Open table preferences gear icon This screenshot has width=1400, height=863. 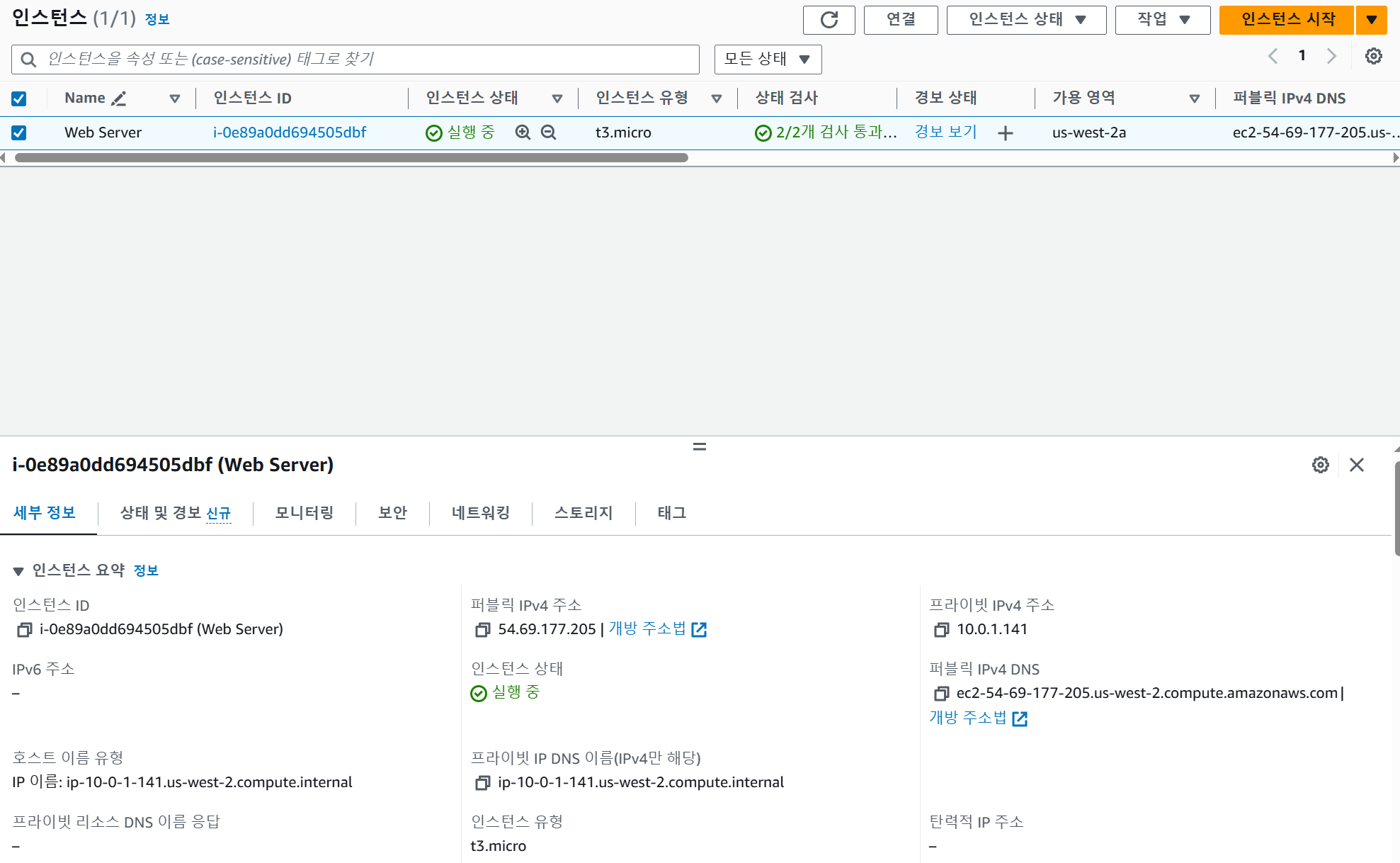coord(1373,57)
